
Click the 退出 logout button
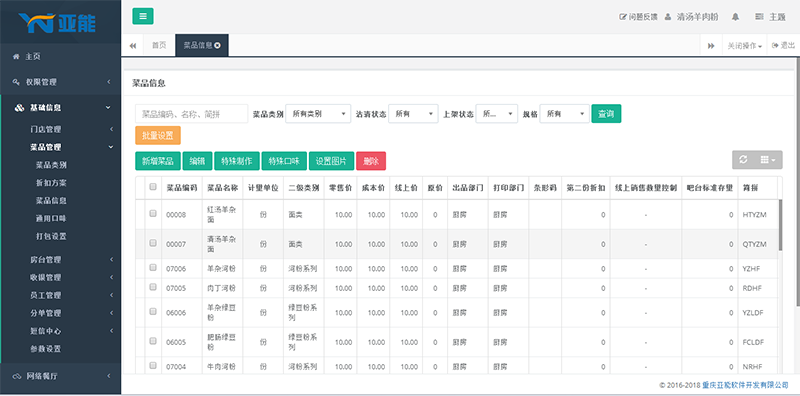click(784, 45)
